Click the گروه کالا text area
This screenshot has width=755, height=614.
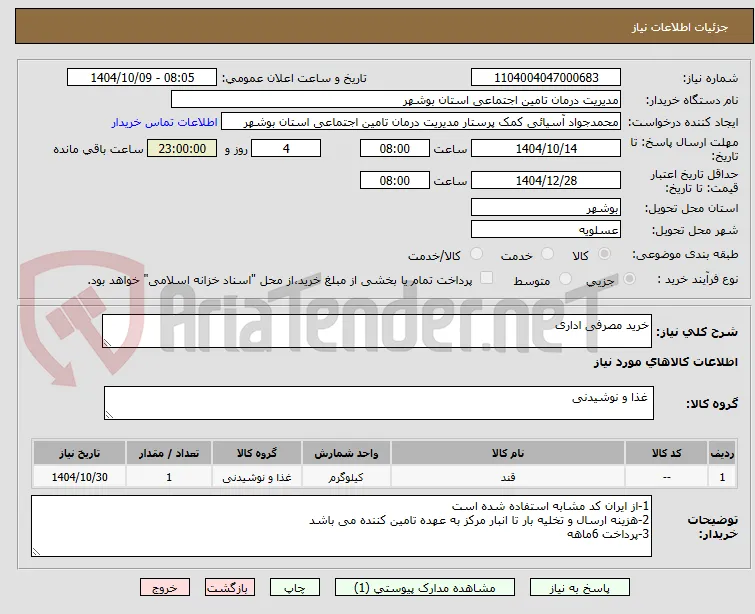(379, 403)
